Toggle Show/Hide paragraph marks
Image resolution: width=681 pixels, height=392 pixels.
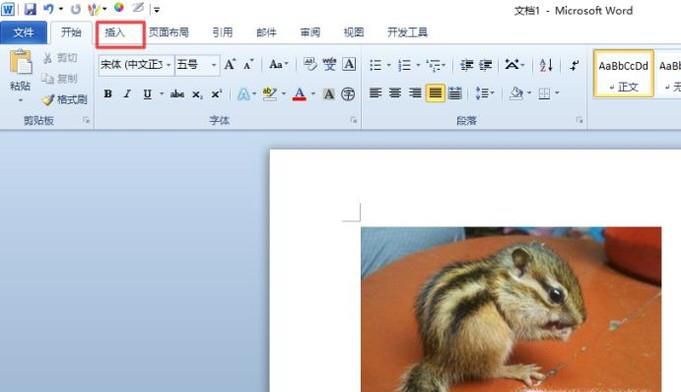point(575,65)
